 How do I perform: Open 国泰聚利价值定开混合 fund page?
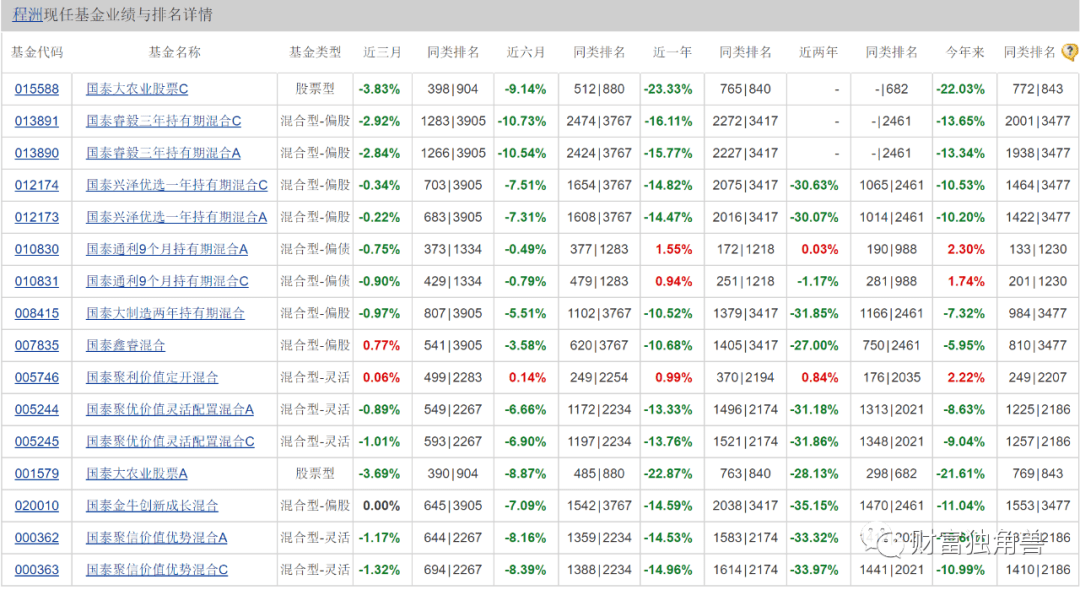click(152, 377)
